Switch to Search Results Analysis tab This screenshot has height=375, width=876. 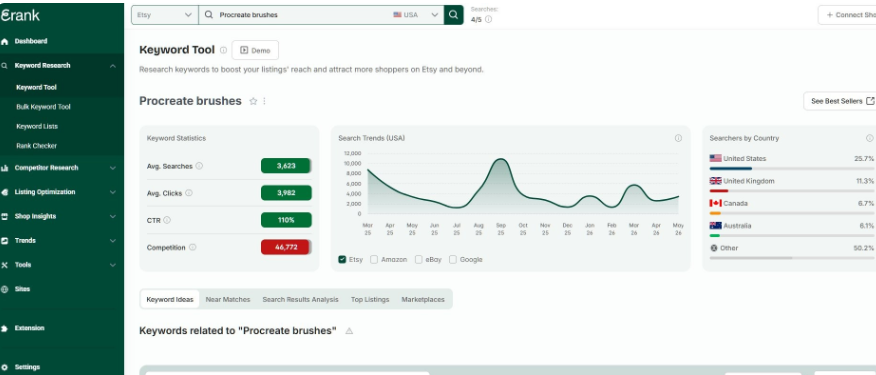(x=301, y=300)
